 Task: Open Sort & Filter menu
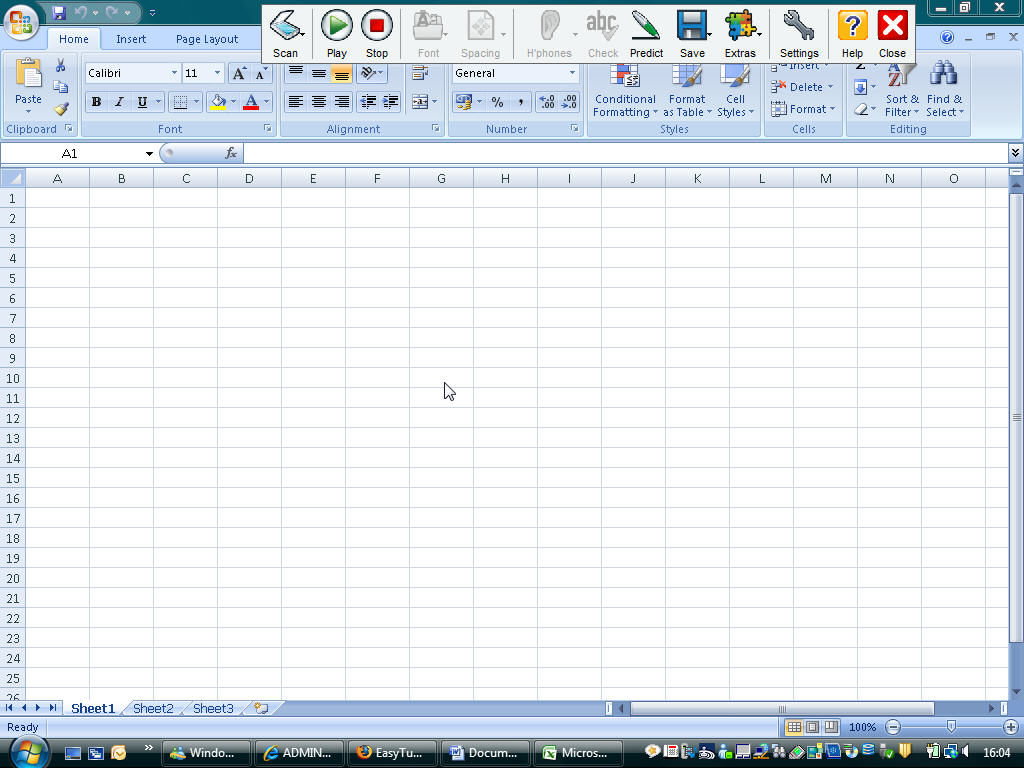point(902,92)
